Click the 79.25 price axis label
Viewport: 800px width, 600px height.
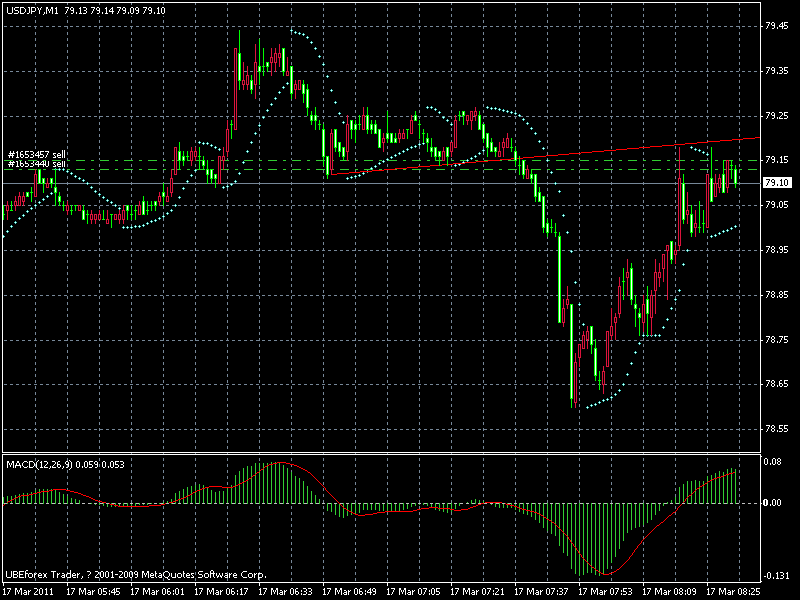[x=777, y=116]
